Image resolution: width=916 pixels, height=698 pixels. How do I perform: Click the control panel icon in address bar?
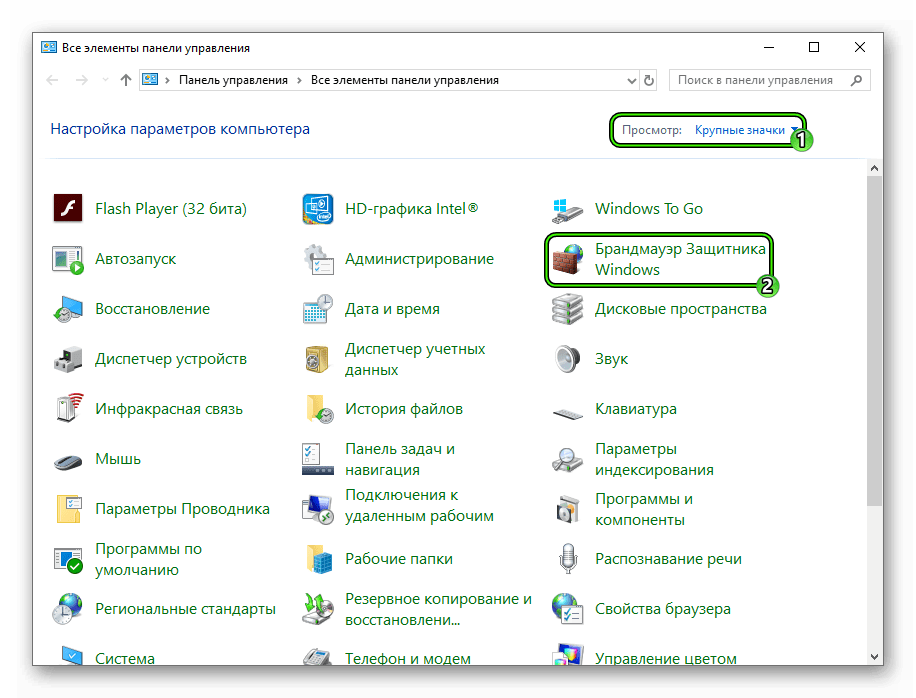(x=150, y=79)
